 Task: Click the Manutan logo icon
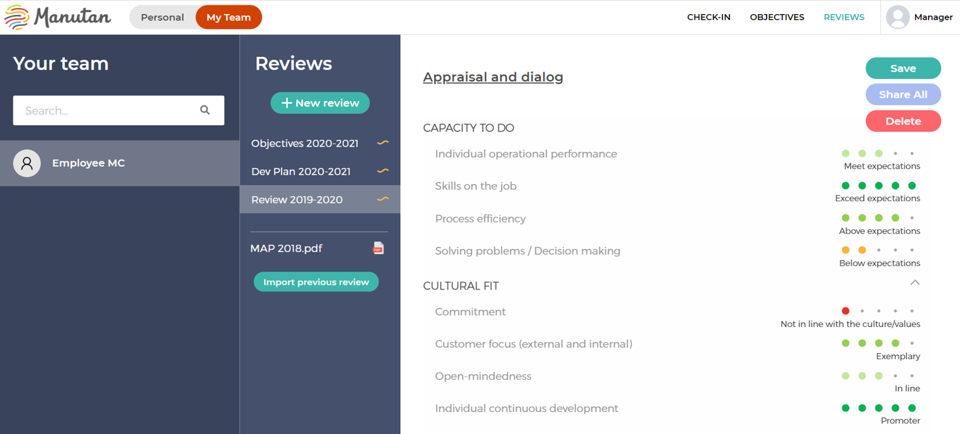(16, 17)
